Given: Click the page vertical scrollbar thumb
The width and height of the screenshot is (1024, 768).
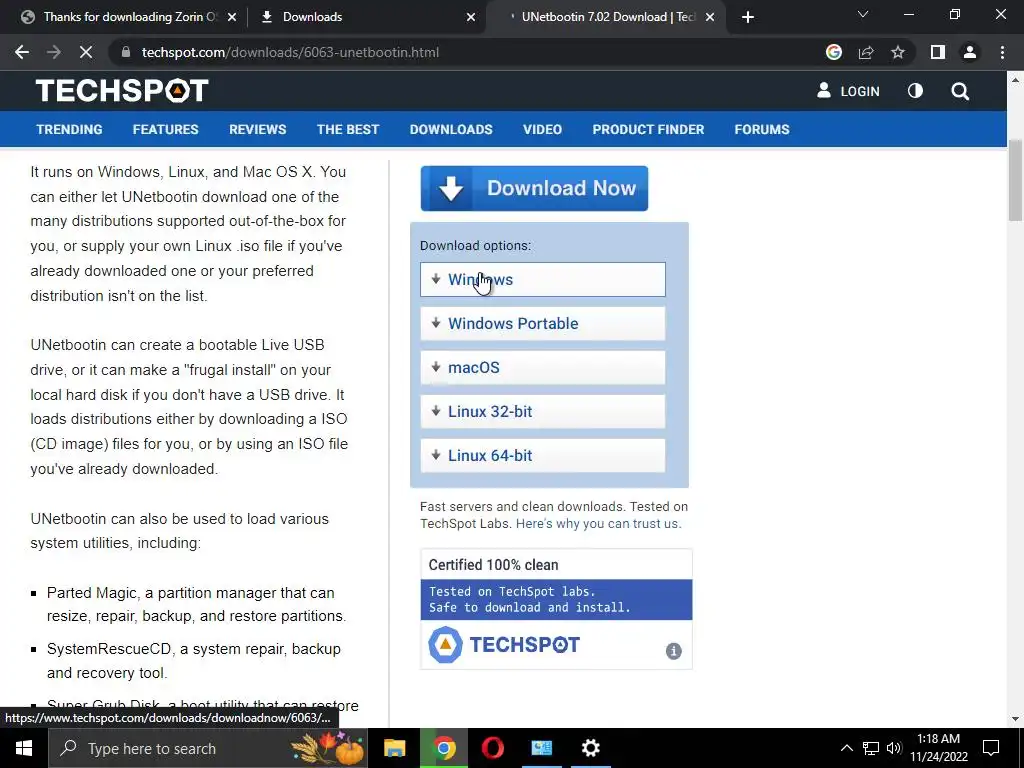Looking at the screenshot, I should 1015,181.
